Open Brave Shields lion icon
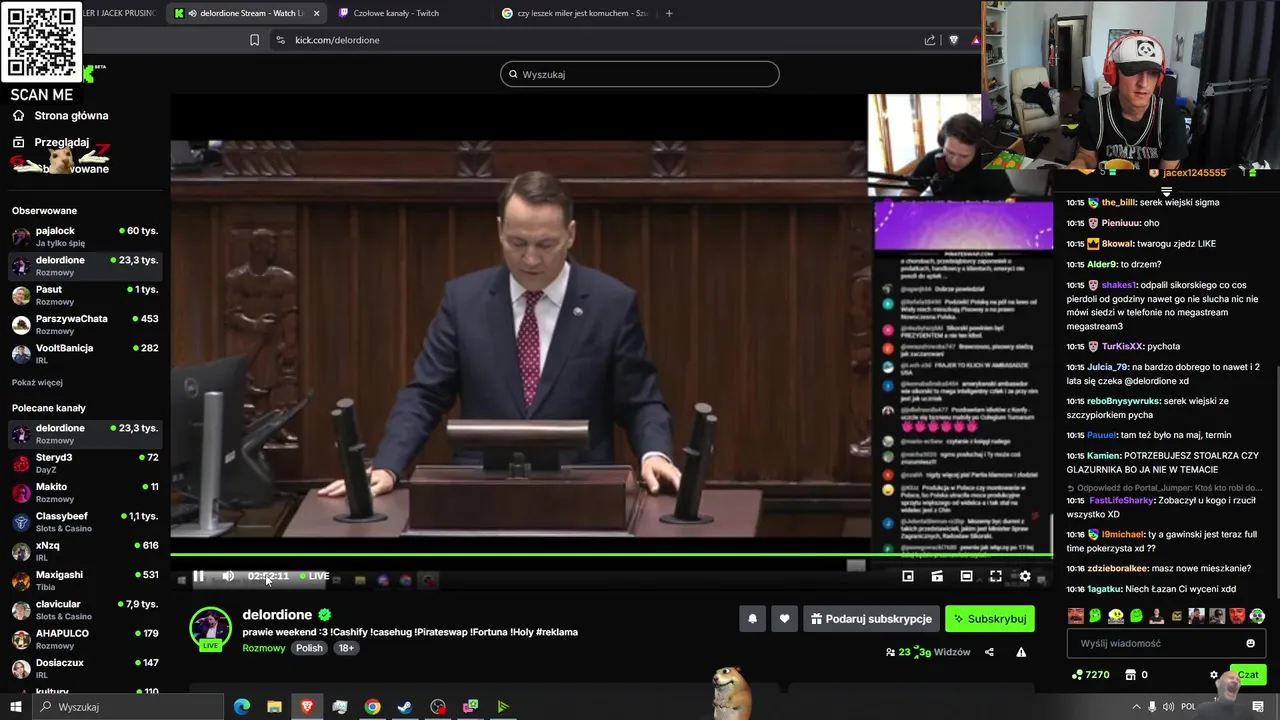 953,40
